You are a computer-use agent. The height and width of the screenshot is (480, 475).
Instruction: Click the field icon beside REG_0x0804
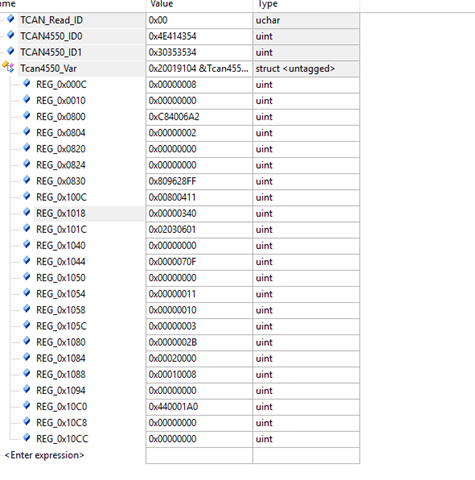point(27,131)
